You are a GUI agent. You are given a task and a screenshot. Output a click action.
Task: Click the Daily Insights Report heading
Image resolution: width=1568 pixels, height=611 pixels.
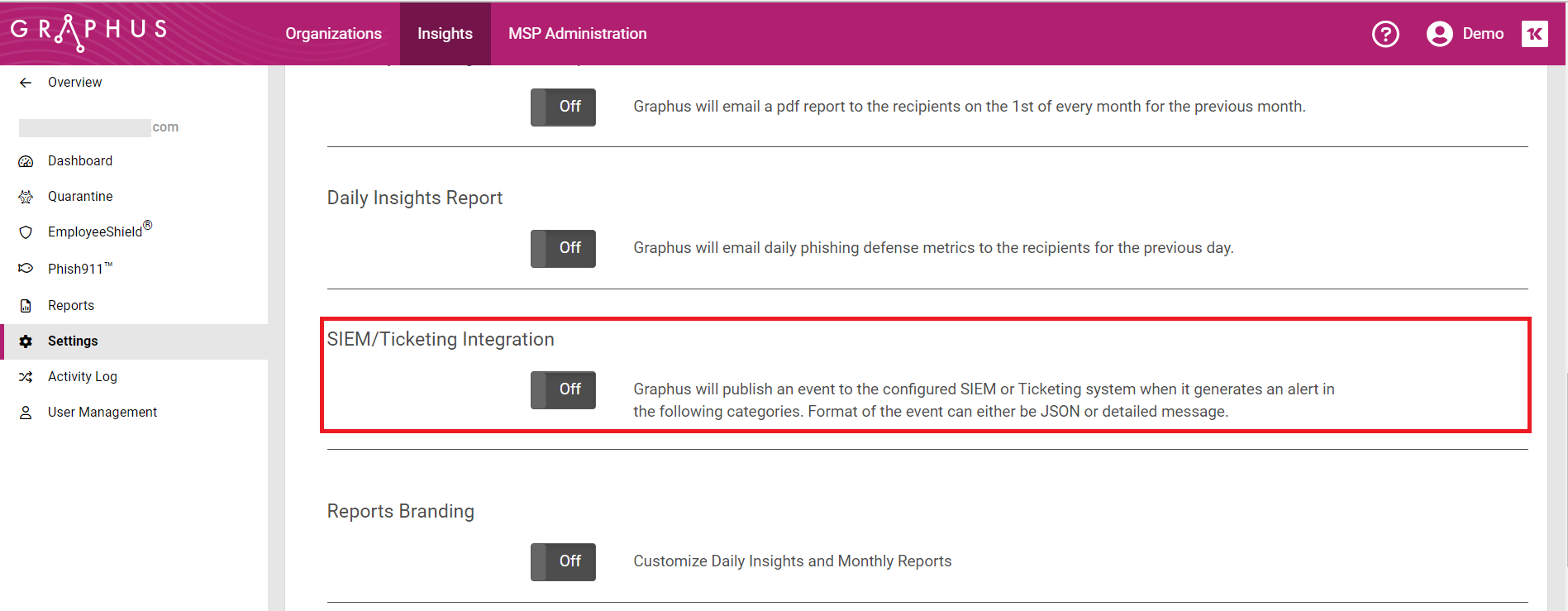tap(415, 198)
